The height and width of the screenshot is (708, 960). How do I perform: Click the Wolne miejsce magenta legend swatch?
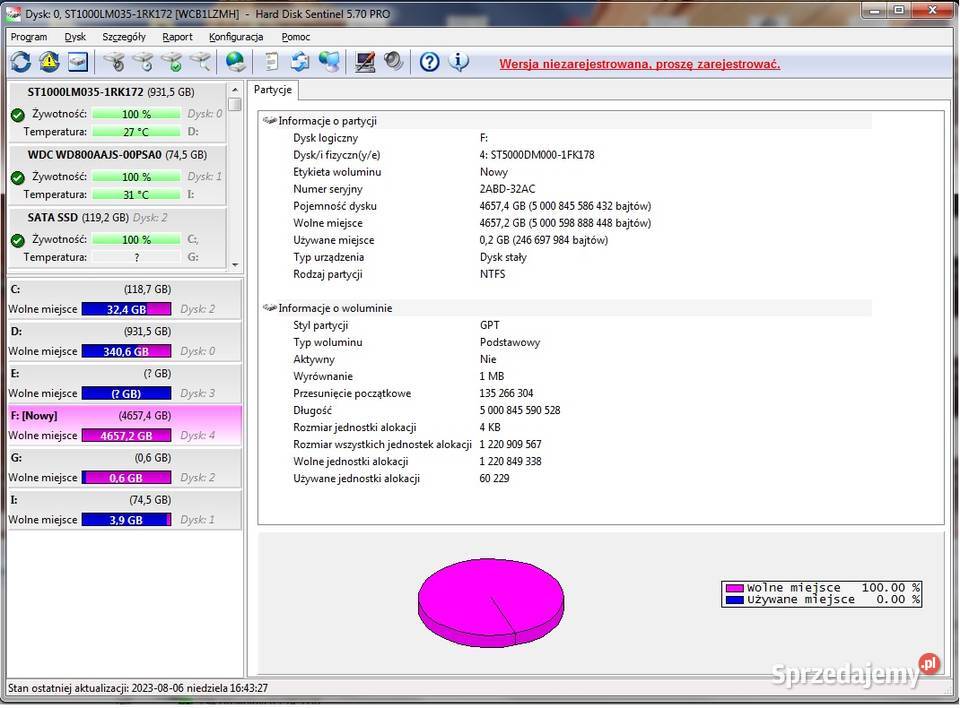[x=734, y=588]
